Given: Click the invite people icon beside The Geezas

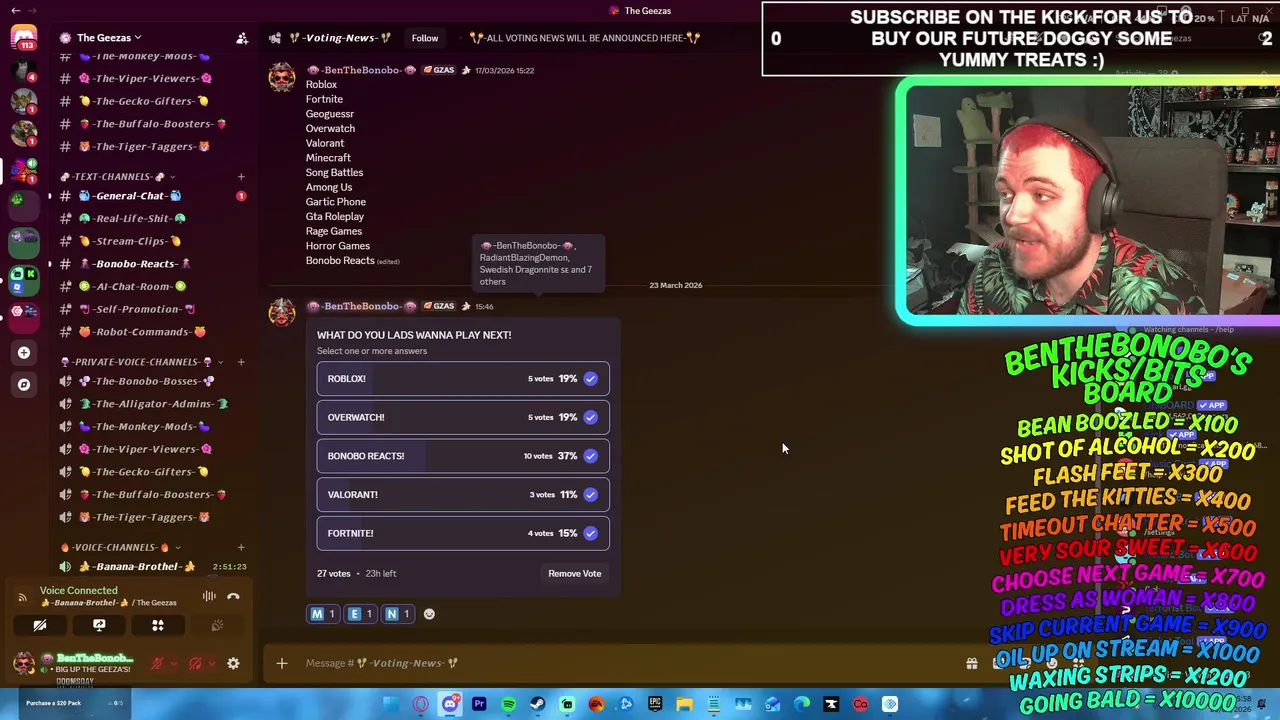Looking at the screenshot, I should pos(242,38).
